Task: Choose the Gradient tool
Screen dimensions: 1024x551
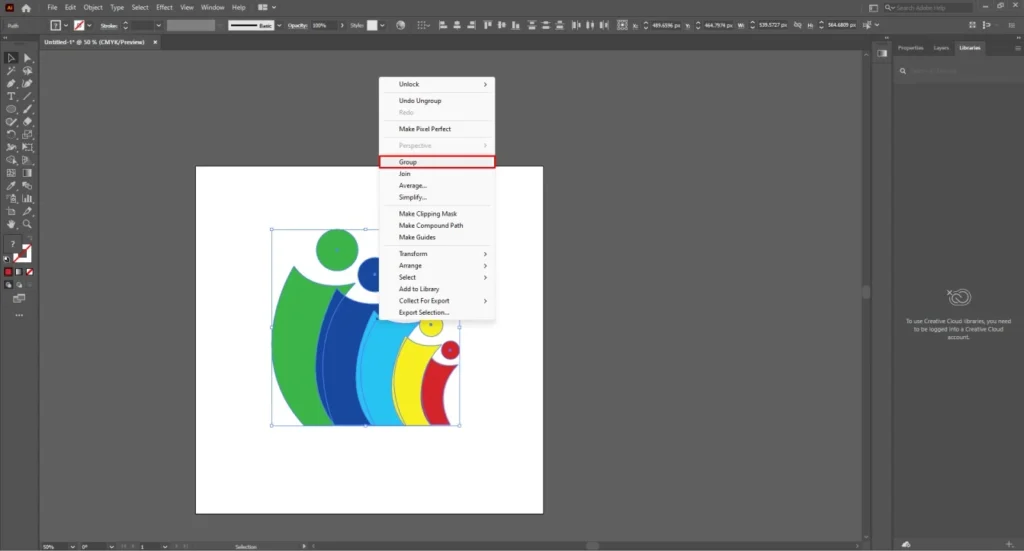Action: [x=27, y=173]
